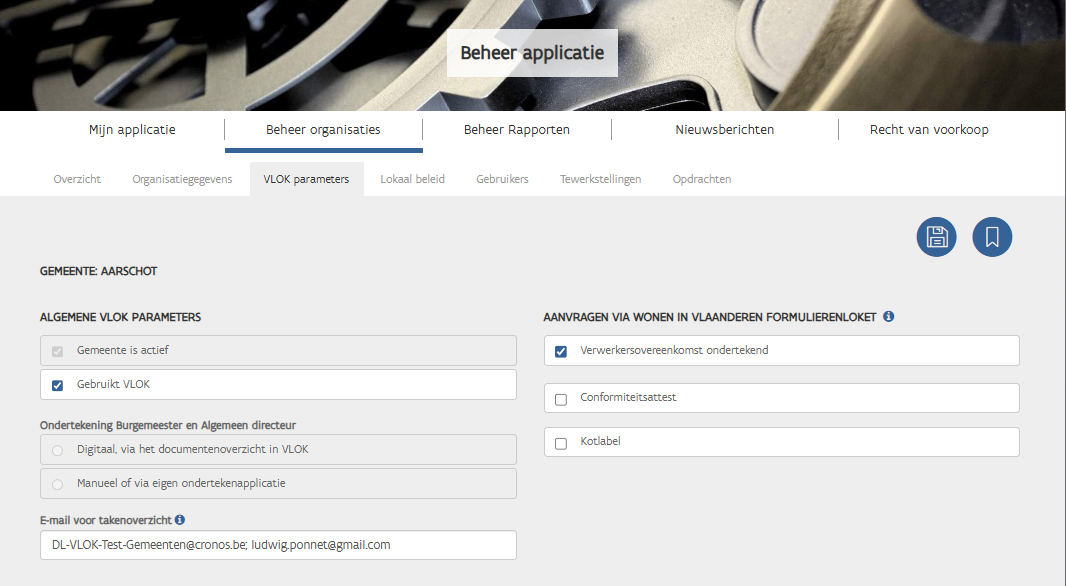Click info icon beside formulierenloket heading

point(889,317)
